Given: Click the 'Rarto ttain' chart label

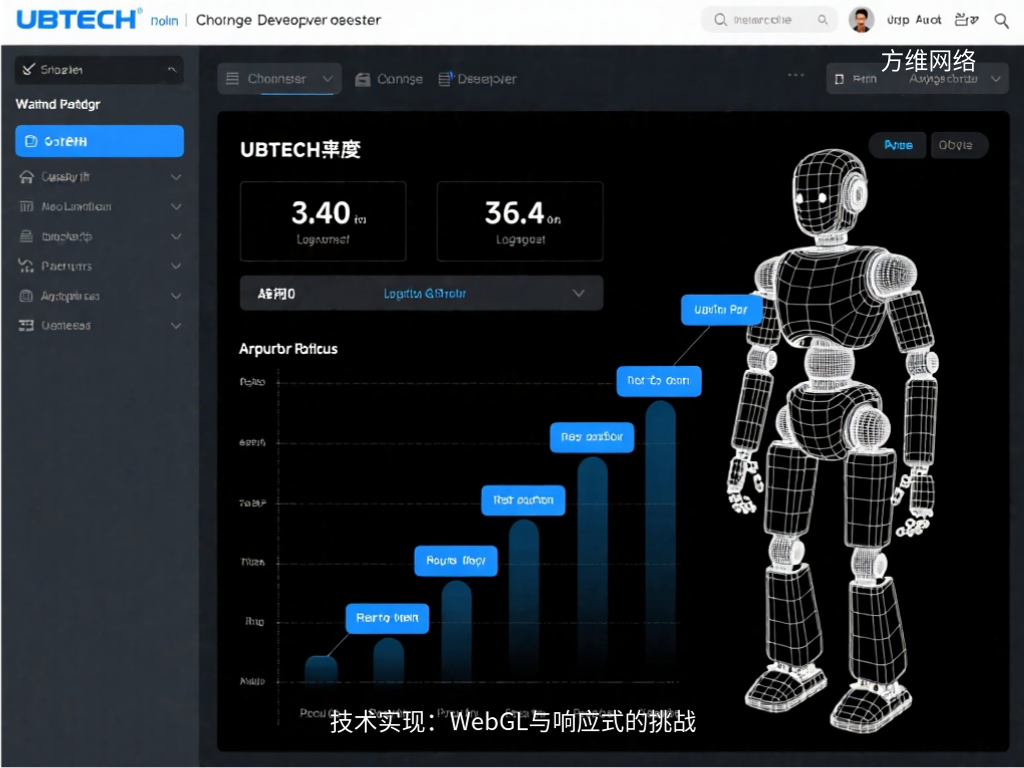Looking at the screenshot, I should point(387,618).
